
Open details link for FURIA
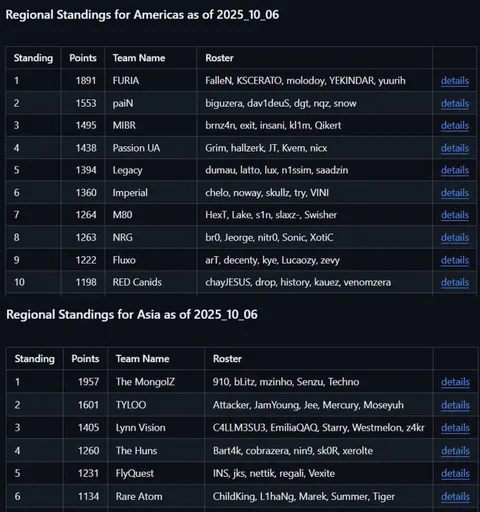pyautogui.click(x=455, y=81)
